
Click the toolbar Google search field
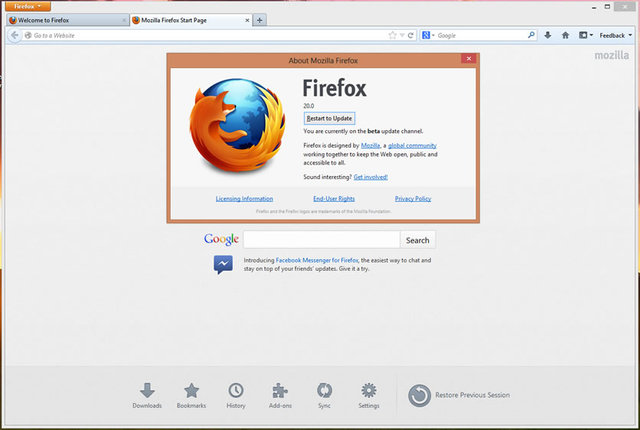click(481, 35)
